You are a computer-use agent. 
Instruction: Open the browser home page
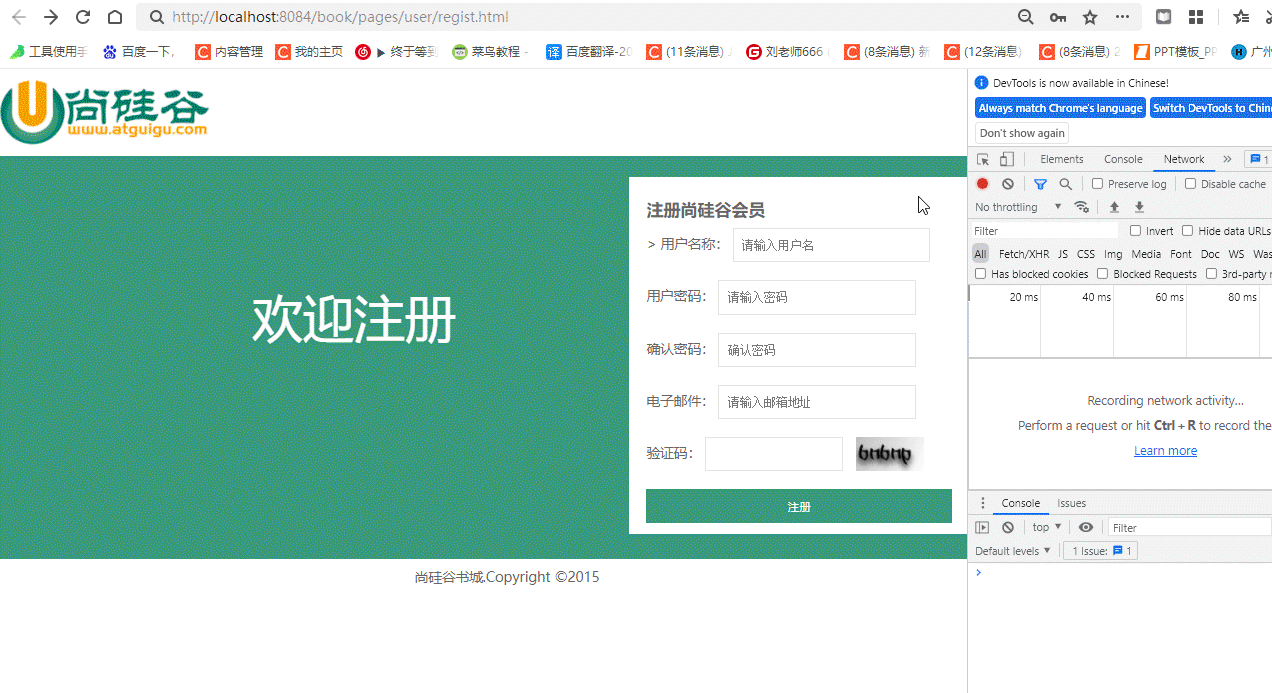(x=115, y=17)
